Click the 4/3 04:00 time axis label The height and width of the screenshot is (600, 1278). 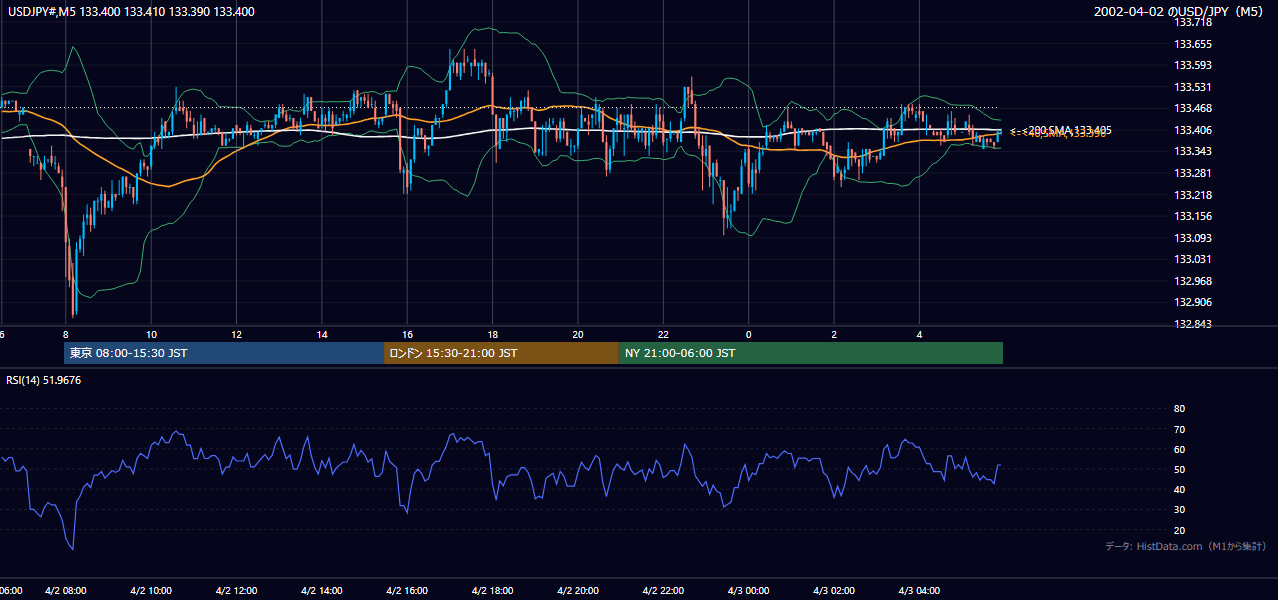pyautogui.click(x=919, y=590)
